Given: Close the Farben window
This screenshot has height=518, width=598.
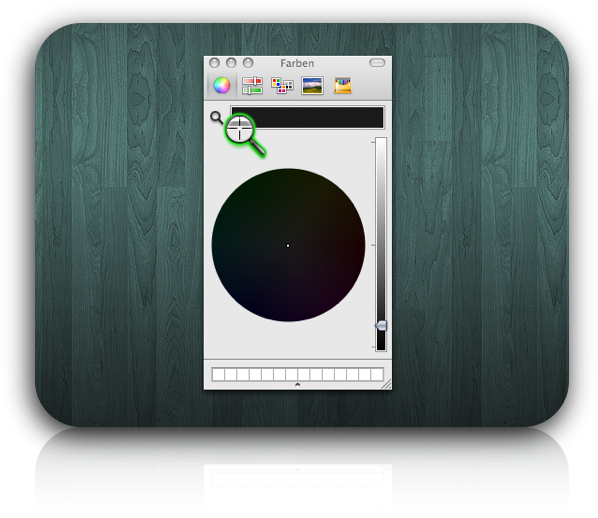Looking at the screenshot, I should coord(214,63).
